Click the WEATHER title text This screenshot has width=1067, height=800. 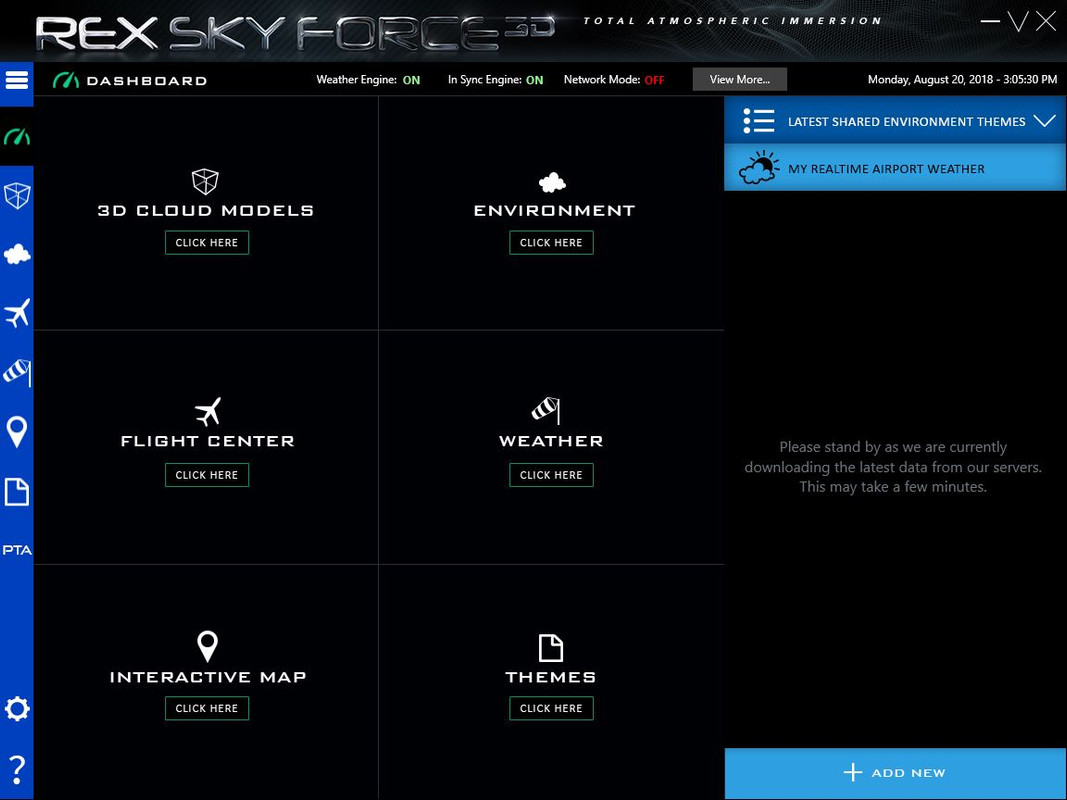[x=551, y=441]
